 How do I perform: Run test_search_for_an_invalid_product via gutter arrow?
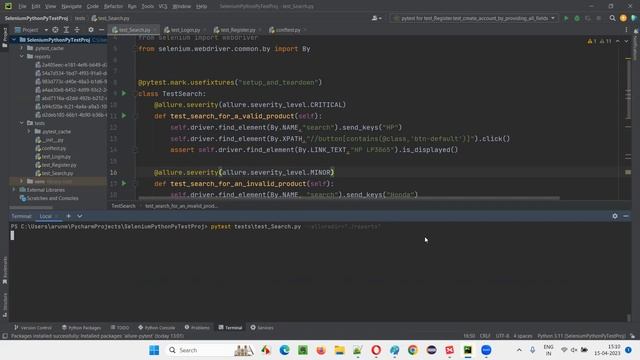click(124, 183)
